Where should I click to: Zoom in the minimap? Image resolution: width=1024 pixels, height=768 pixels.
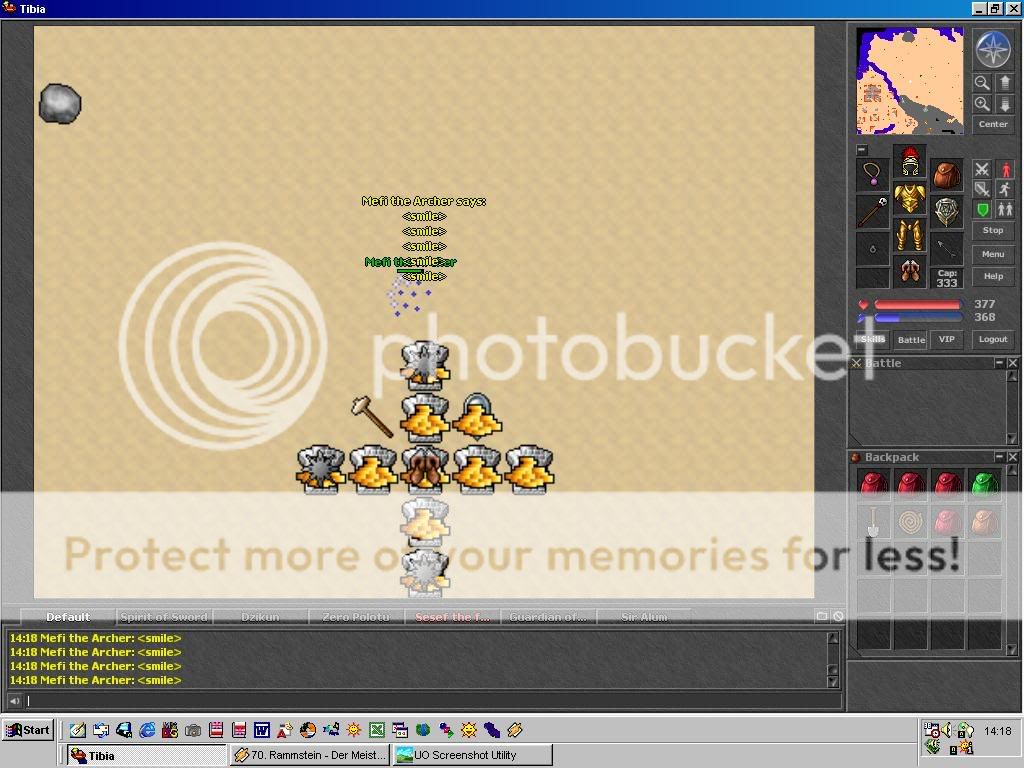pyautogui.click(x=982, y=104)
